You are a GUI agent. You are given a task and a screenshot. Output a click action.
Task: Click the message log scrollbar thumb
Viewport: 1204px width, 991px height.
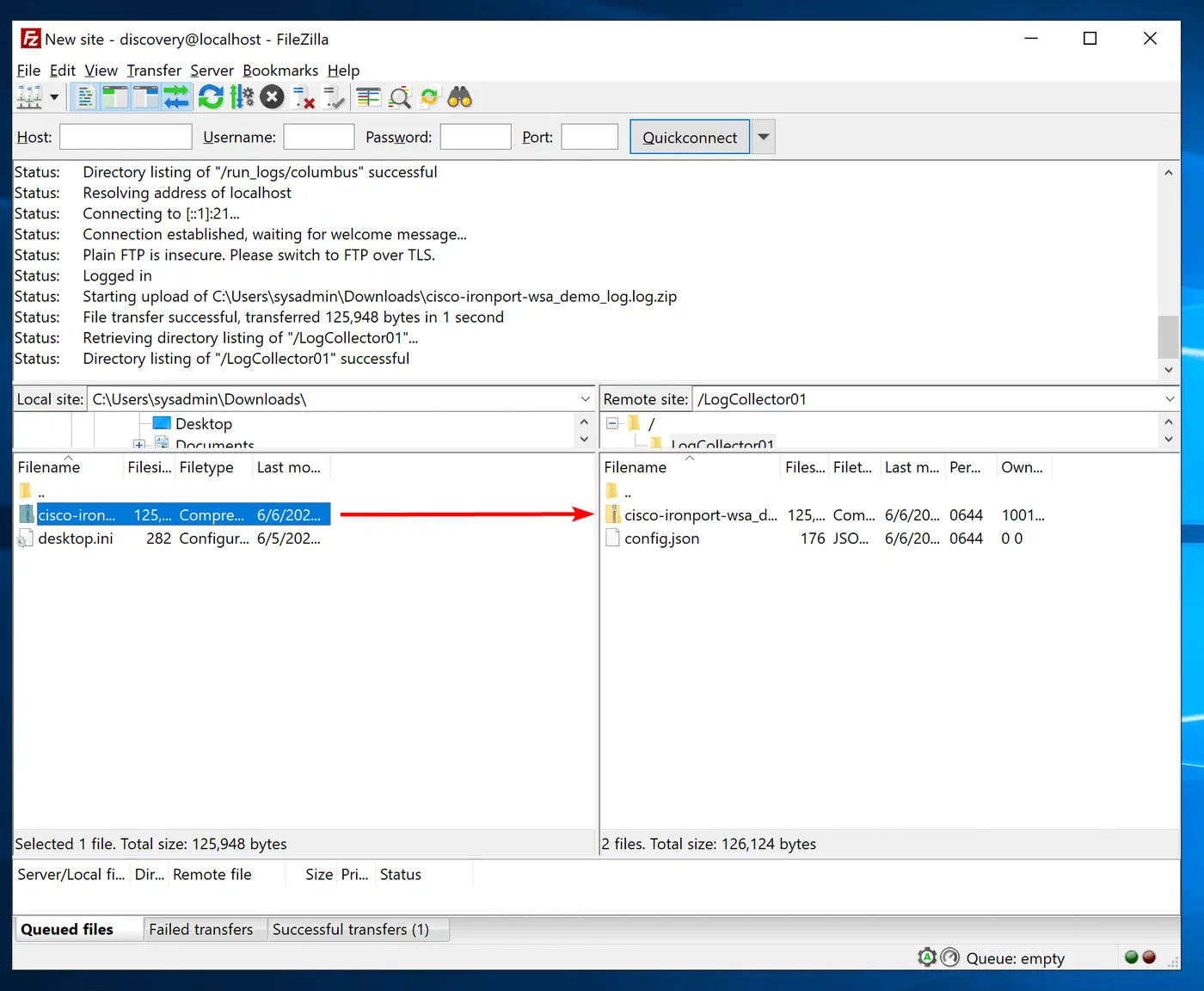click(1168, 336)
